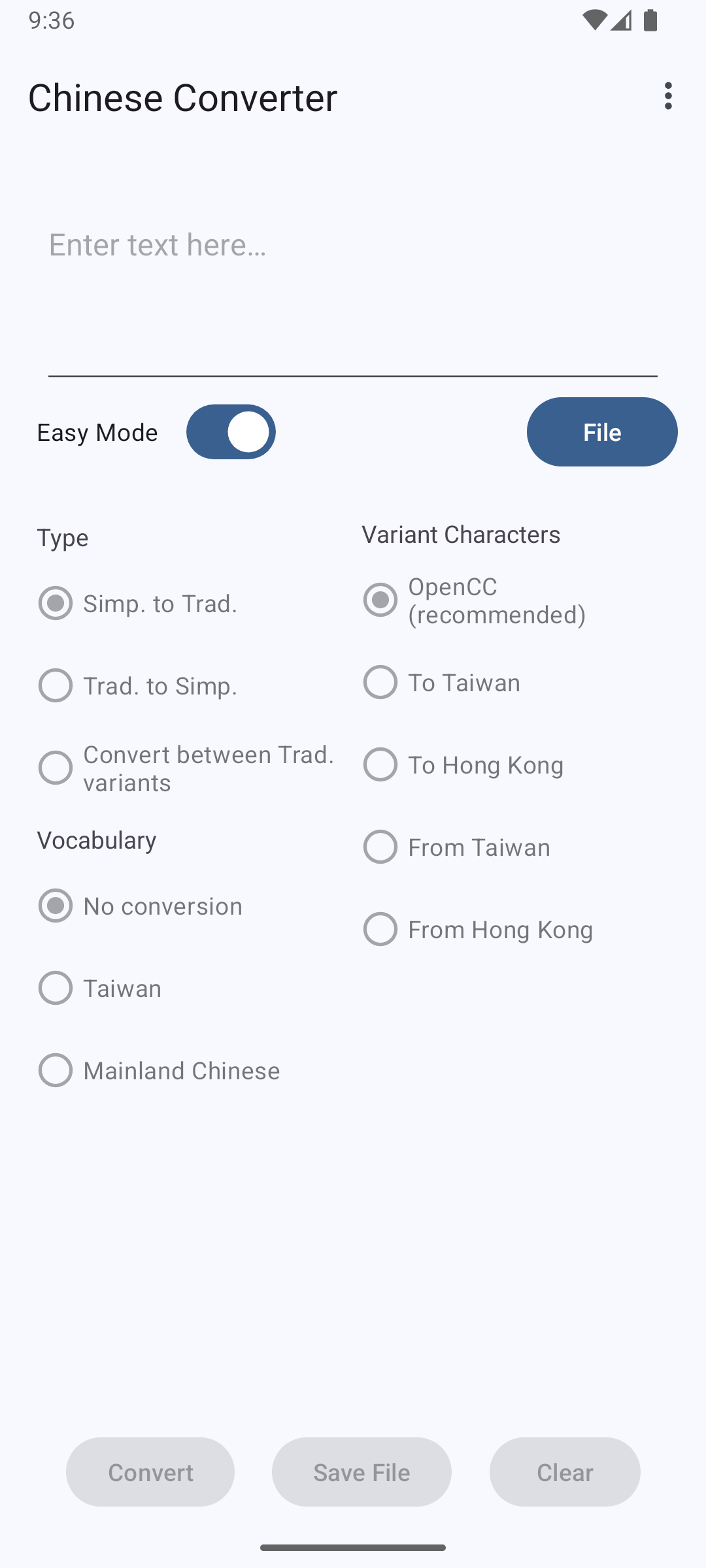Tap the Wi-Fi status icon

(594, 21)
